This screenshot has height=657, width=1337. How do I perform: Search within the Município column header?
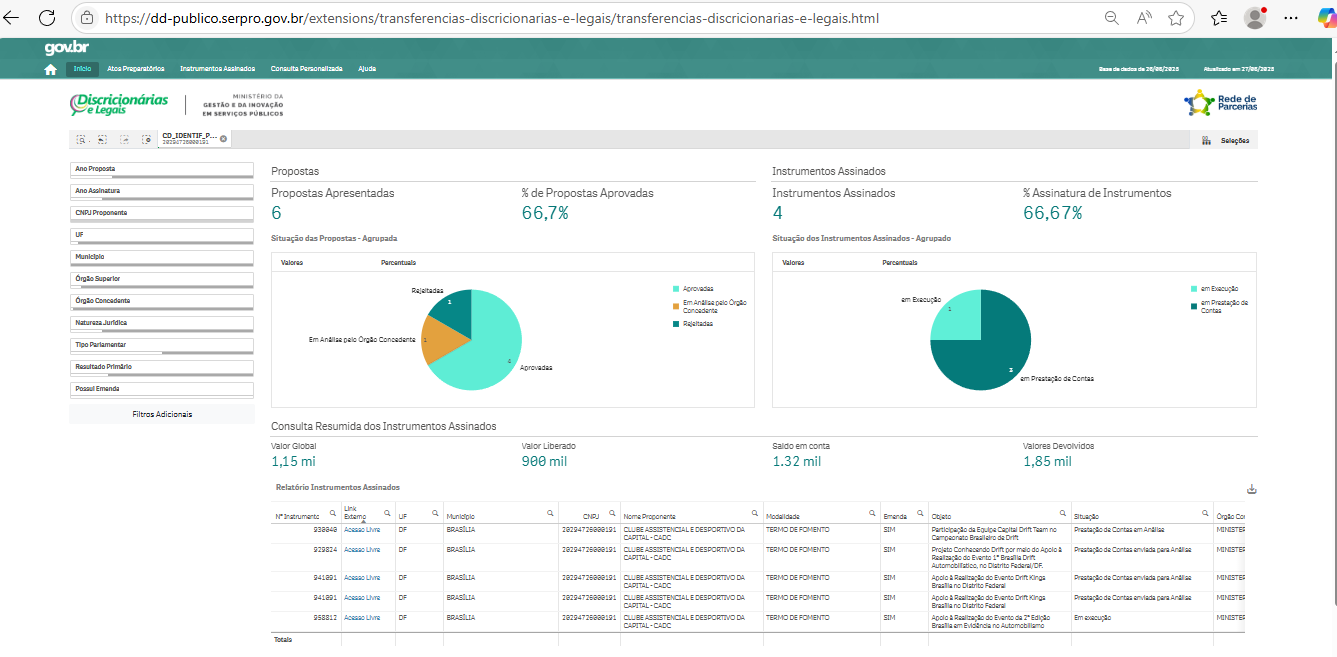(548, 513)
